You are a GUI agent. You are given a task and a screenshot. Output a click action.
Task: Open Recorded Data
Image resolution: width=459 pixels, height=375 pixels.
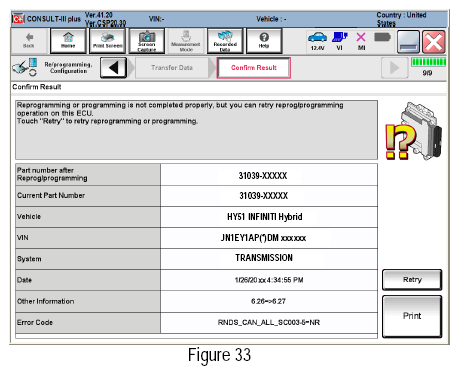[x=225, y=41]
